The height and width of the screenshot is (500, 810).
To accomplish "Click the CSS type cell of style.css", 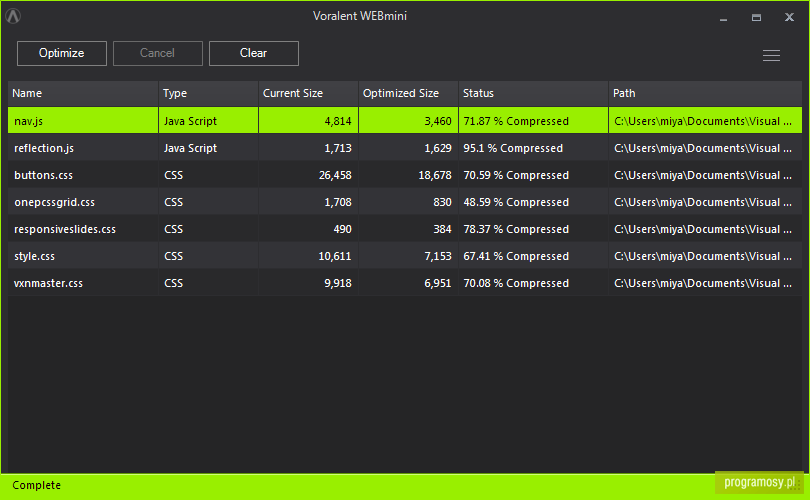I will pyautogui.click(x=208, y=256).
